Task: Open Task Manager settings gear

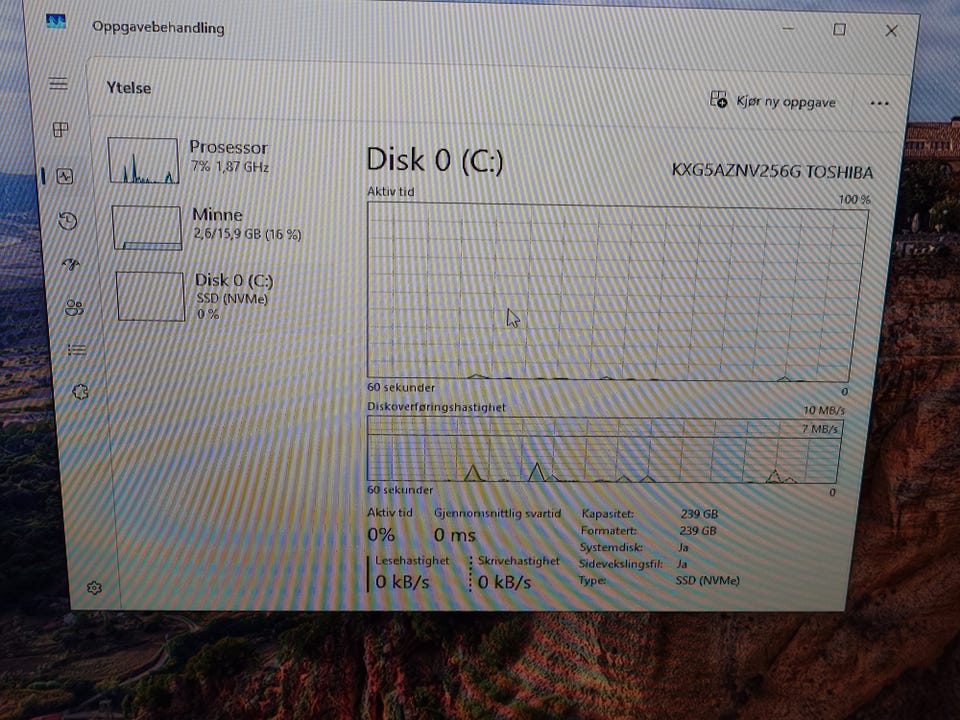Action: coord(94,588)
